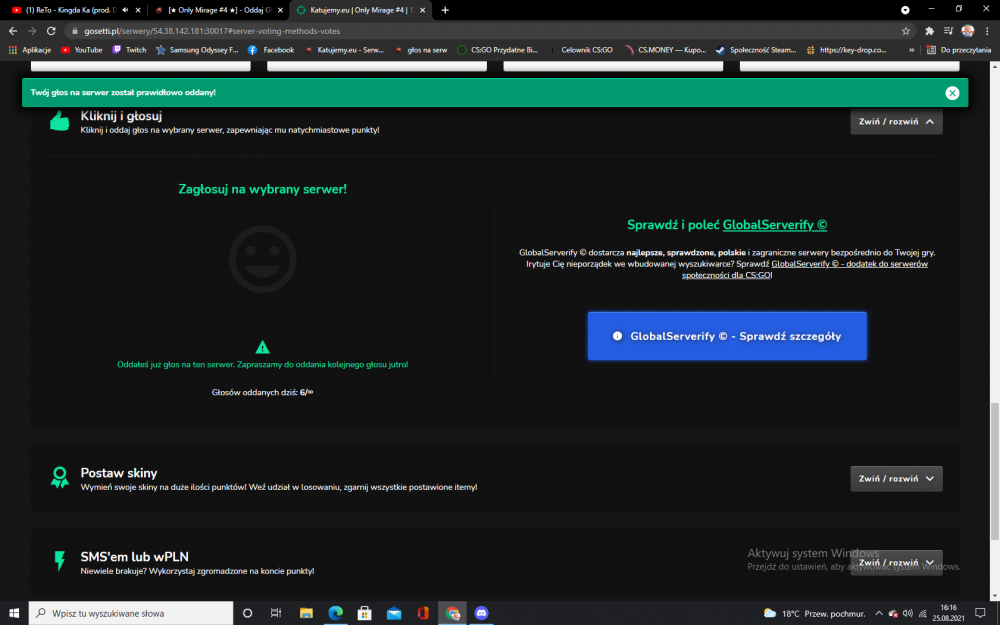1000x625 pixels.
Task: Click the smiley face graphic
Action: (x=263, y=259)
